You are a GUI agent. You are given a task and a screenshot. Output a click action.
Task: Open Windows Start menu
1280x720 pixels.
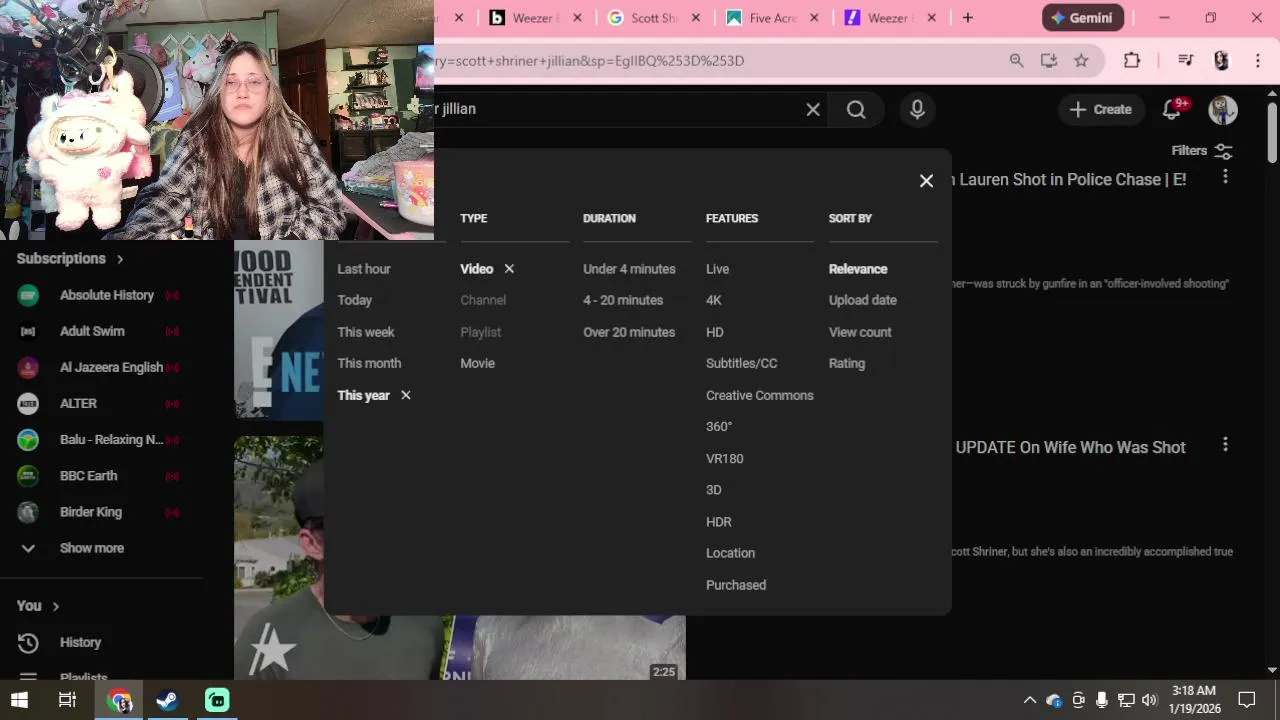click(19, 700)
